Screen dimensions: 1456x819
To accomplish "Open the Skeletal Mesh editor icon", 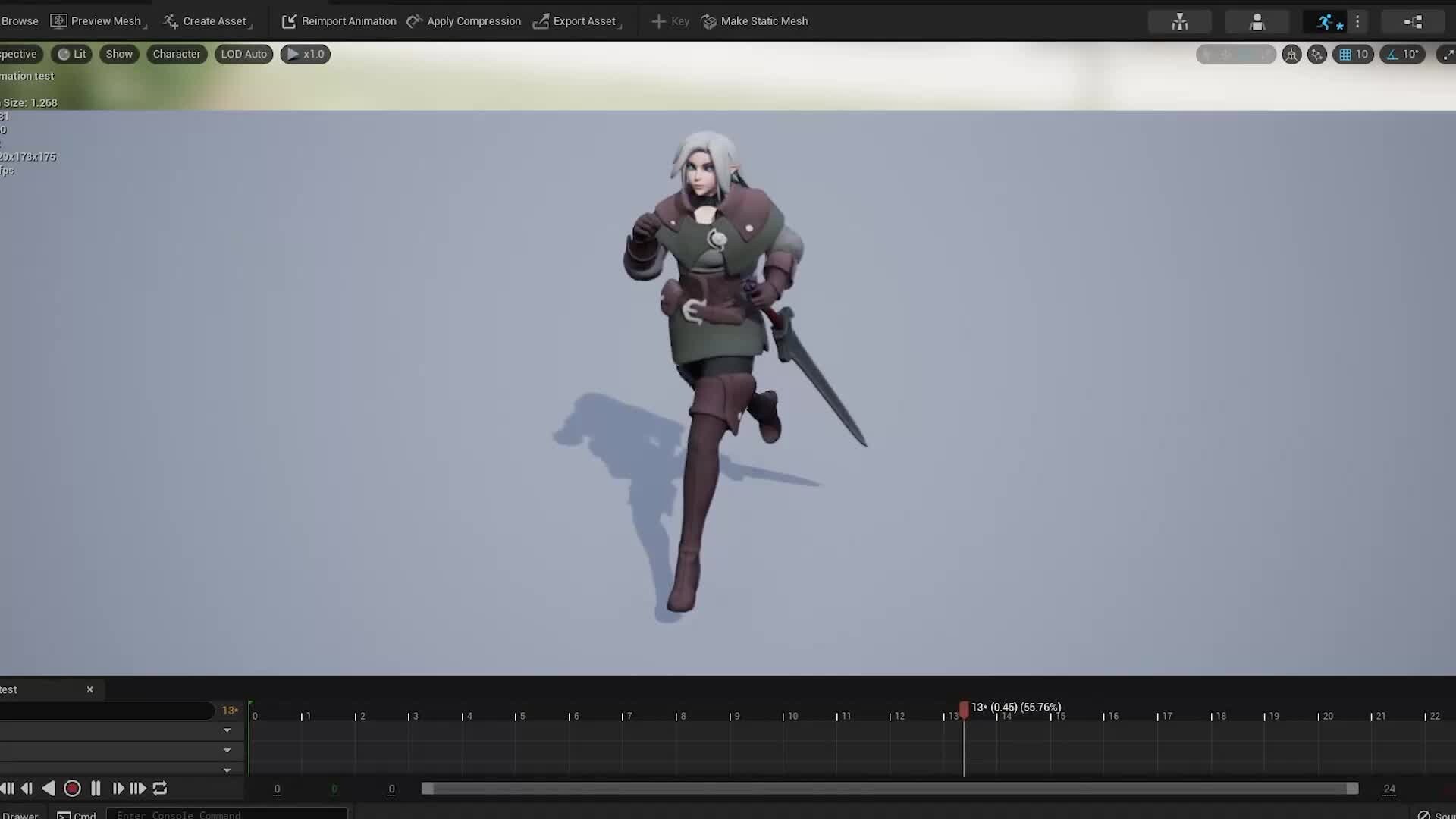I will 1257,21.
